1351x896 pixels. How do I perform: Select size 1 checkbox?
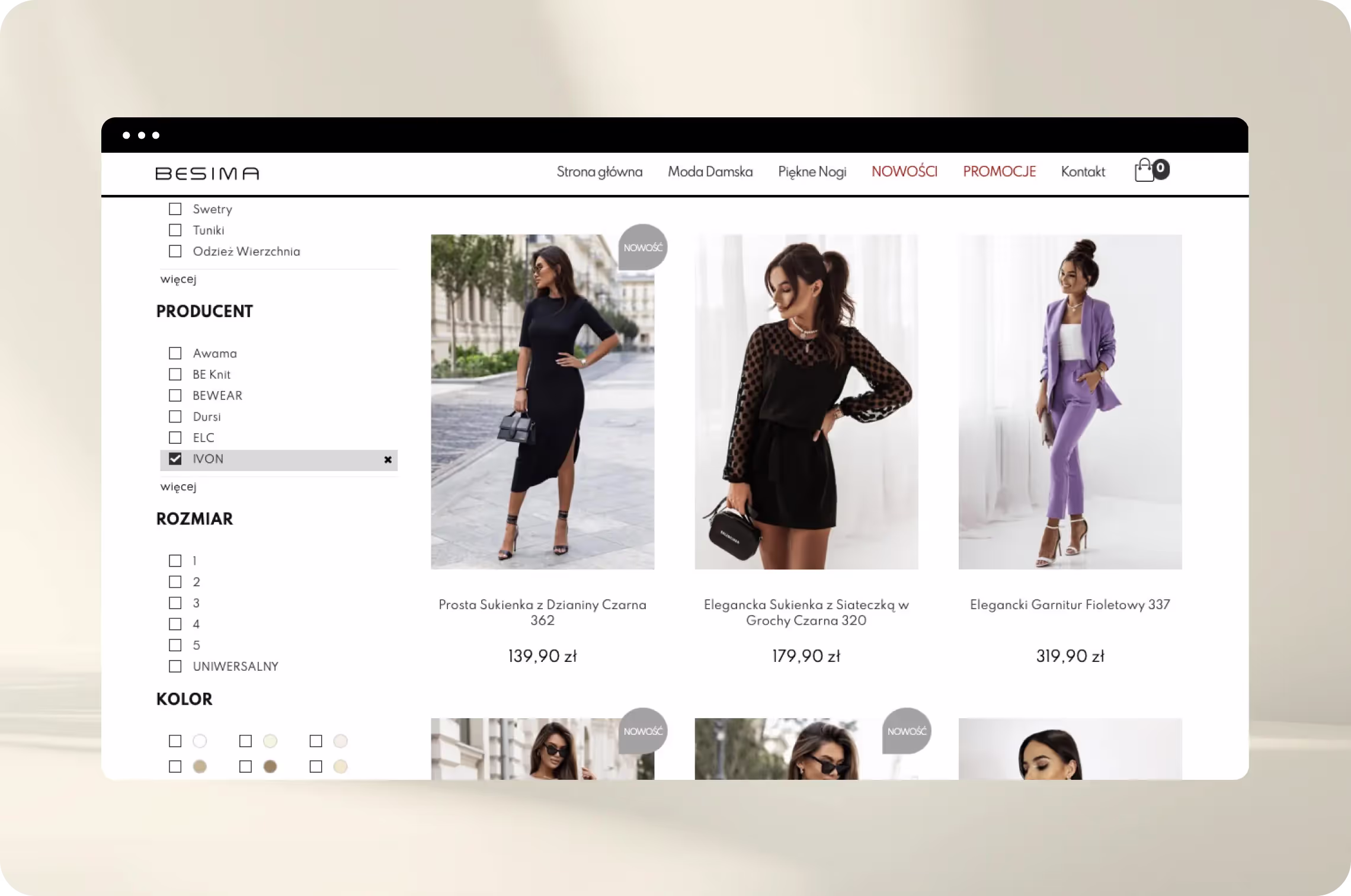175,561
